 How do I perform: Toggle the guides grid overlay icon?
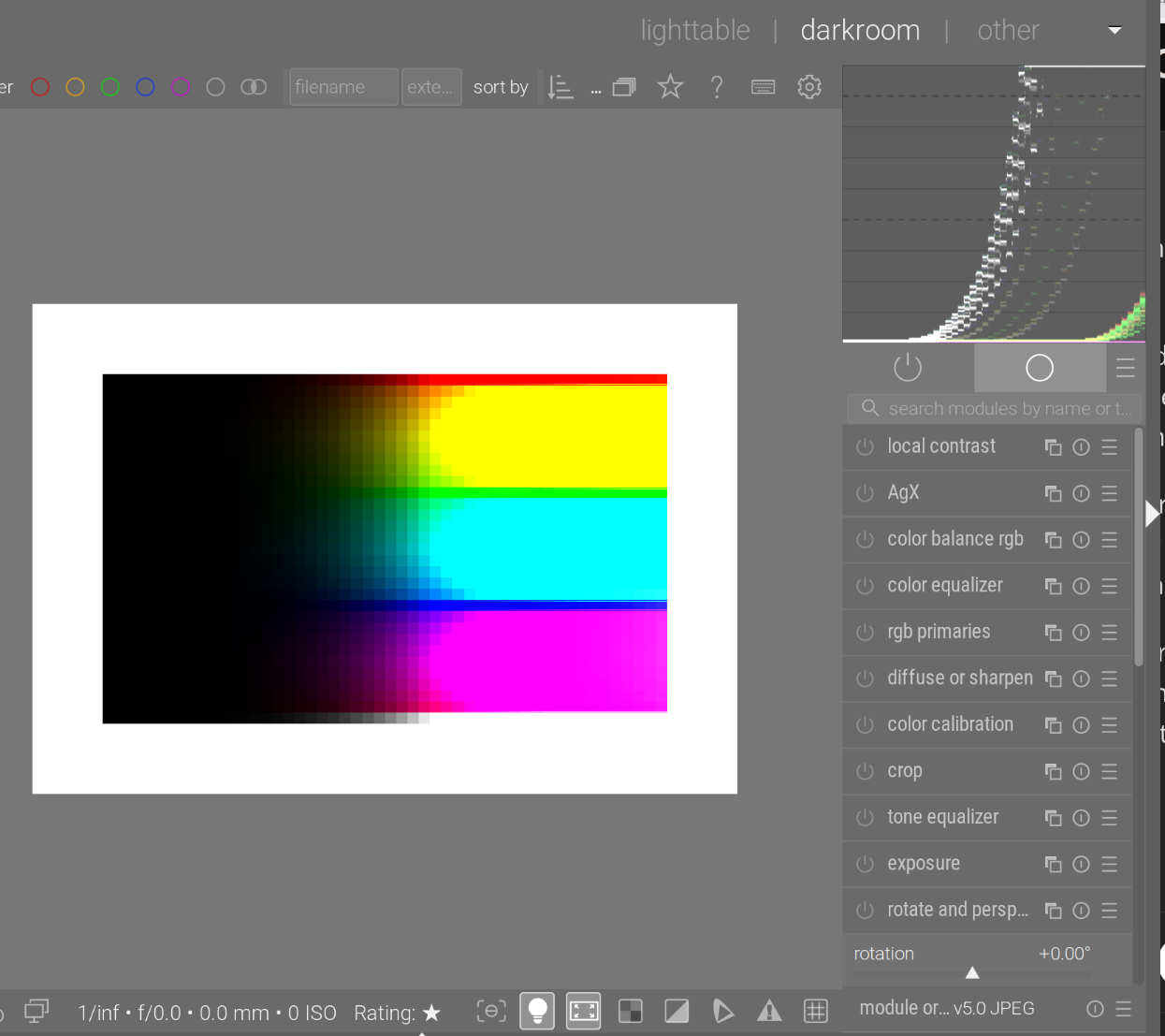tap(816, 1011)
